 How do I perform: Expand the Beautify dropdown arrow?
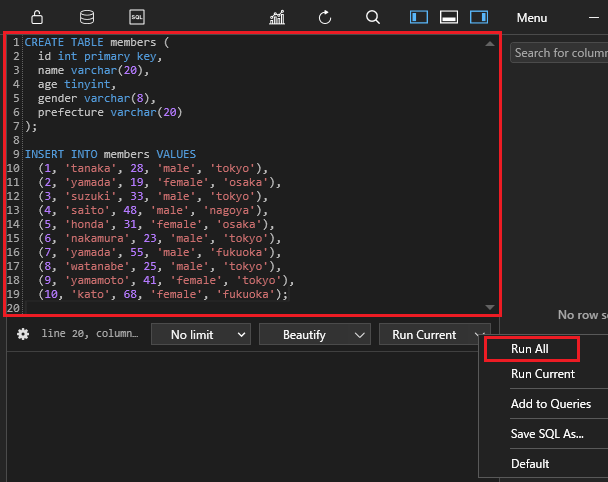[x=359, y=335]
